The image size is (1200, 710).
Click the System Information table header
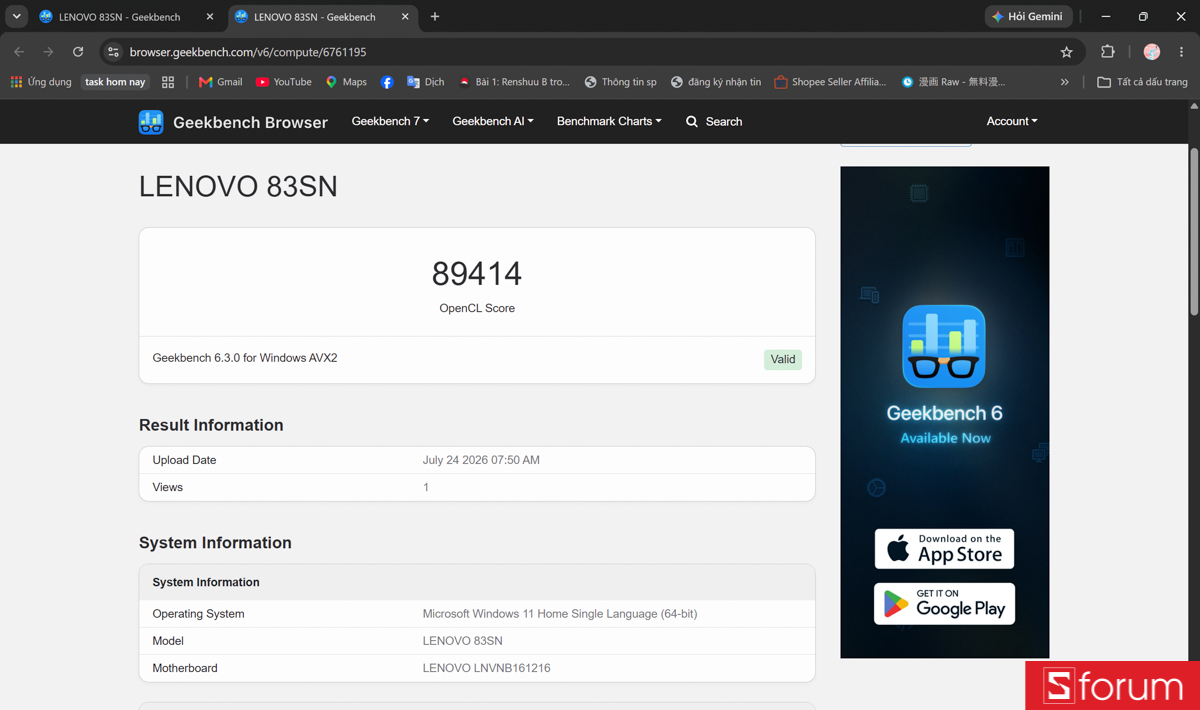(477, 582)
